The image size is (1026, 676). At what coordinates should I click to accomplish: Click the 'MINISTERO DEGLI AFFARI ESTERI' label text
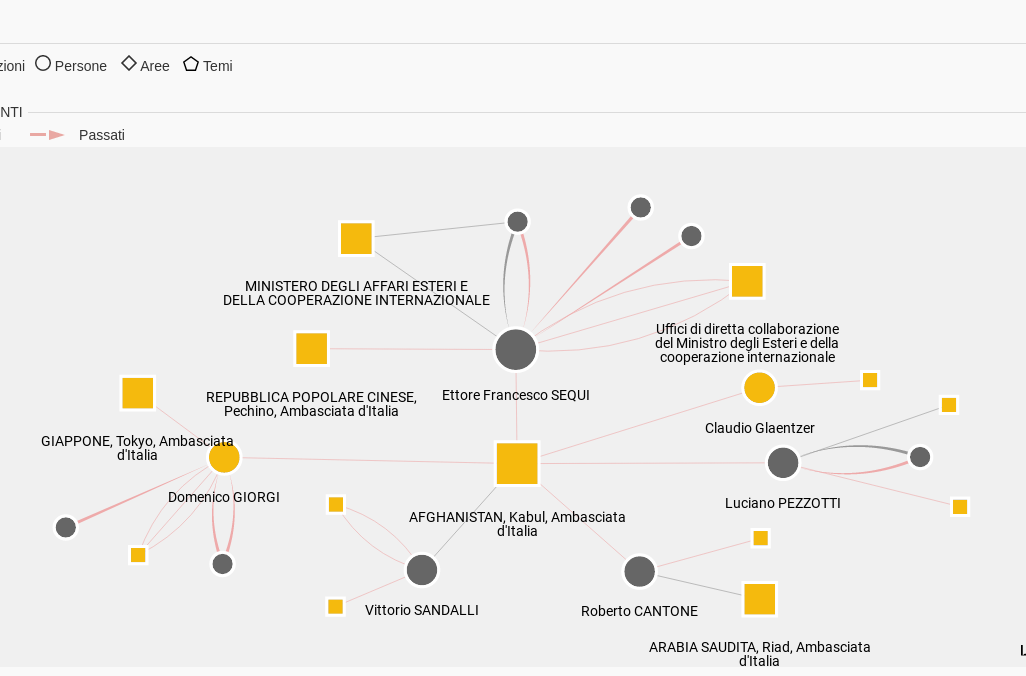tap(356, 293)
